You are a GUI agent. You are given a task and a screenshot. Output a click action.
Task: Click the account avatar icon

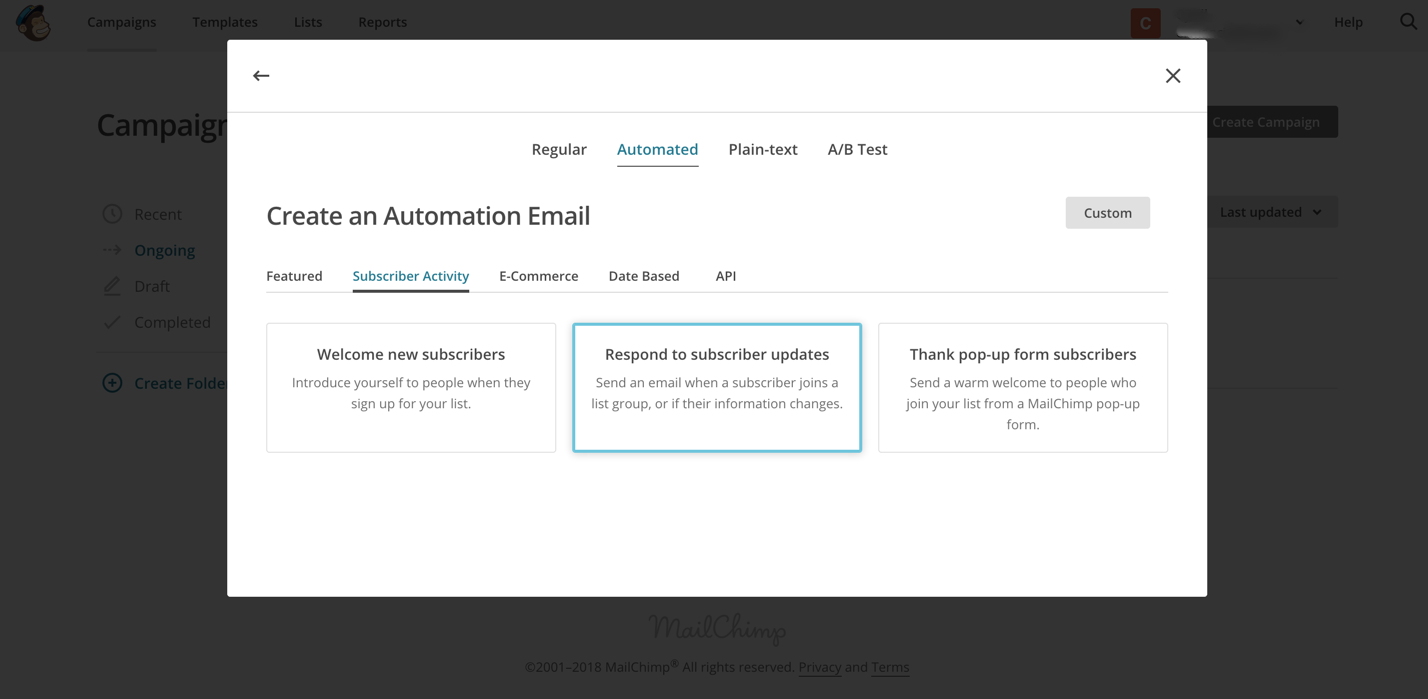(x=1145, y=22)
